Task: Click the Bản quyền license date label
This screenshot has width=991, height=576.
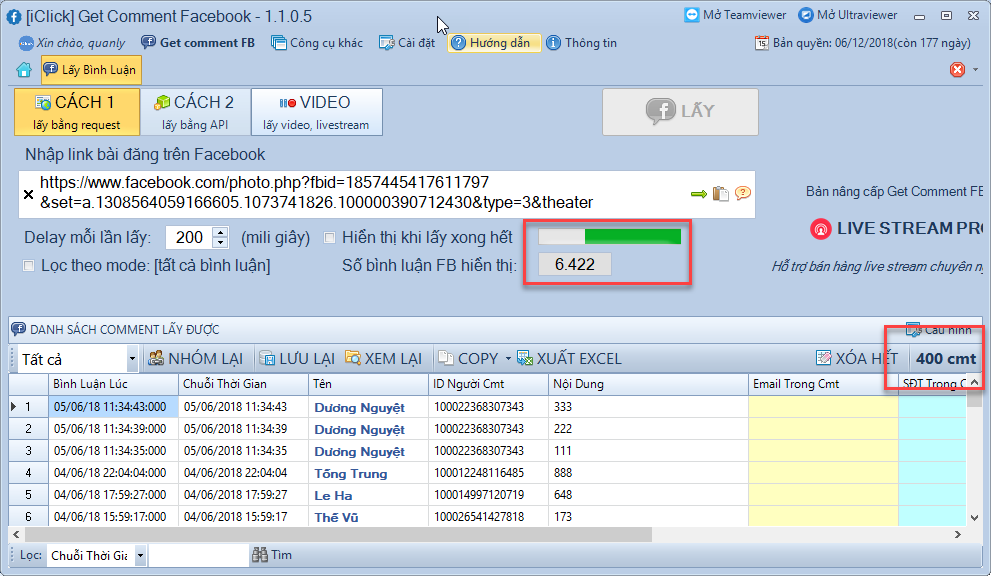Action: pyautogui.click(x=863, y=43)
